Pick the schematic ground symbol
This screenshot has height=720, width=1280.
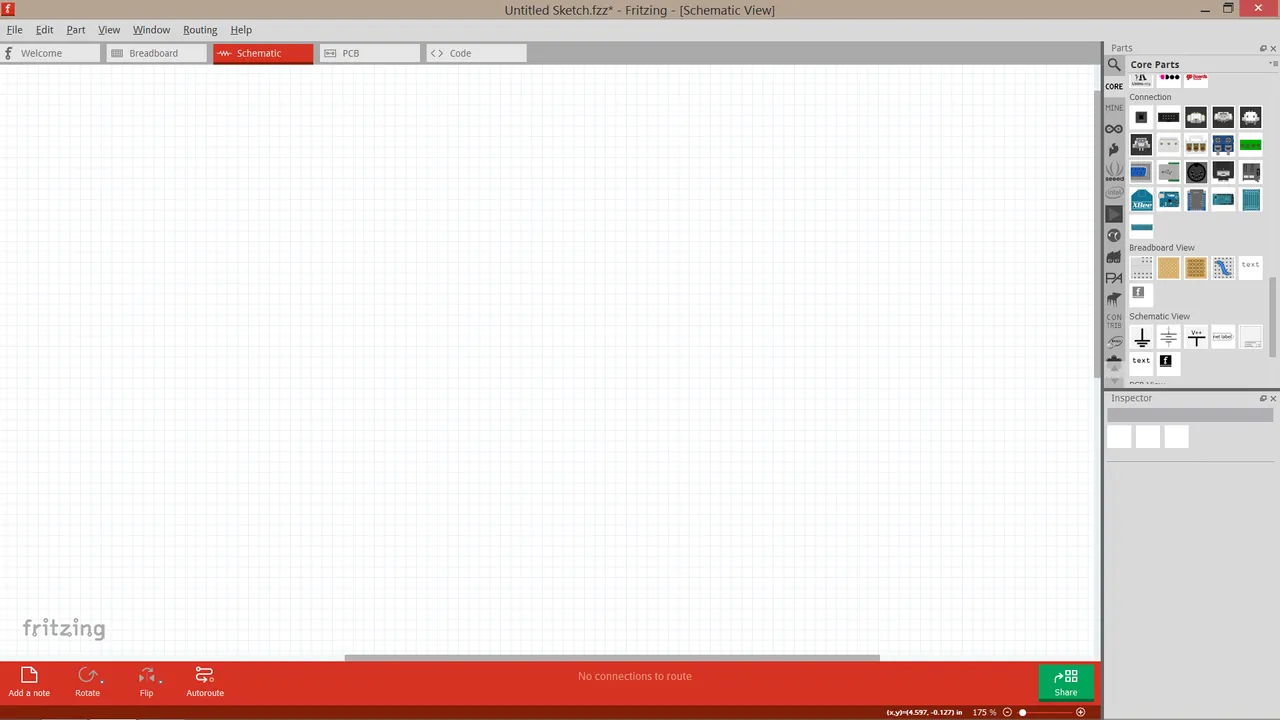(1141, 338)
